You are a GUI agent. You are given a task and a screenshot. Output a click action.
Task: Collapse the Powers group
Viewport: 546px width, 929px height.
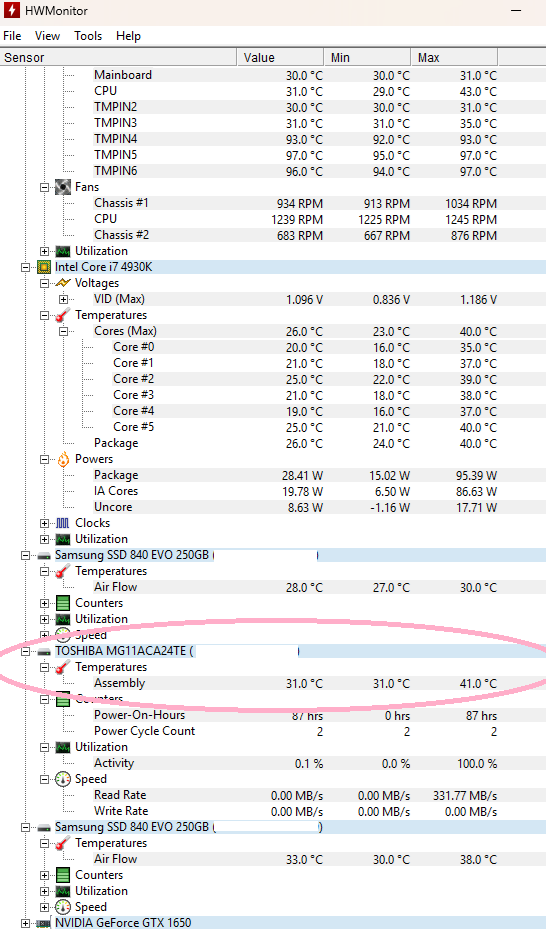(x=44, y=459)
